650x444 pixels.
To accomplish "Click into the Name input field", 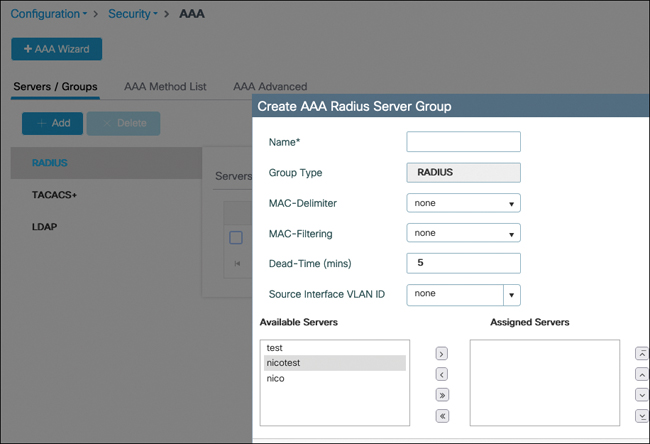I will 464,142.
